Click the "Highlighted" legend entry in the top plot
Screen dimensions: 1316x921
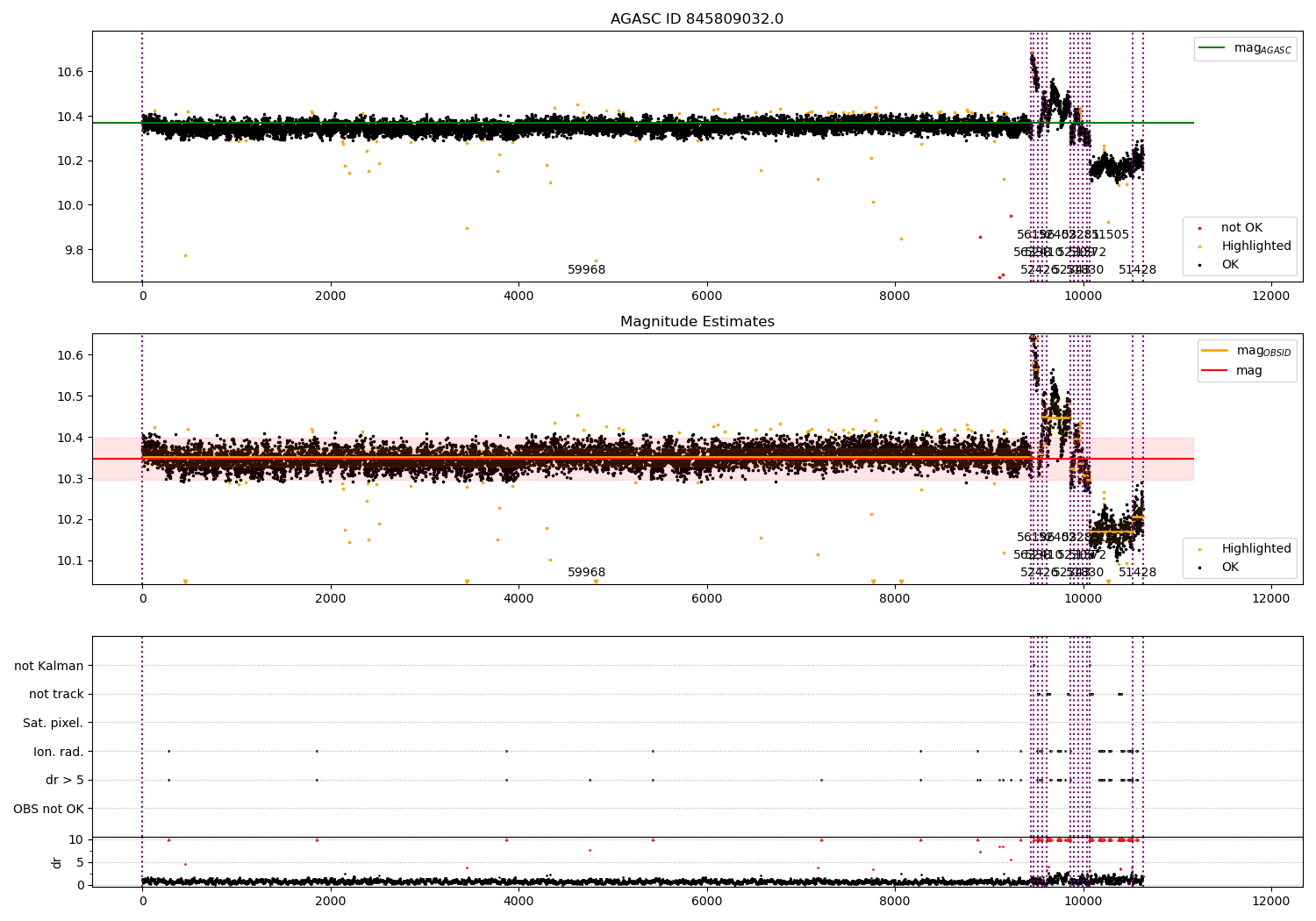[x=1245, y=246]
